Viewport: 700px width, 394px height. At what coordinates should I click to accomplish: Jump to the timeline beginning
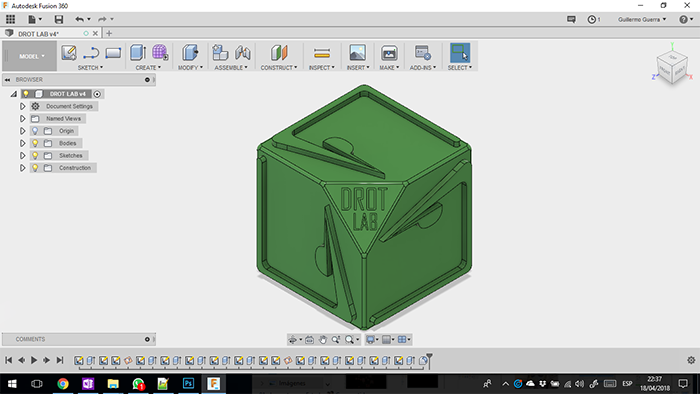point(8,361)
